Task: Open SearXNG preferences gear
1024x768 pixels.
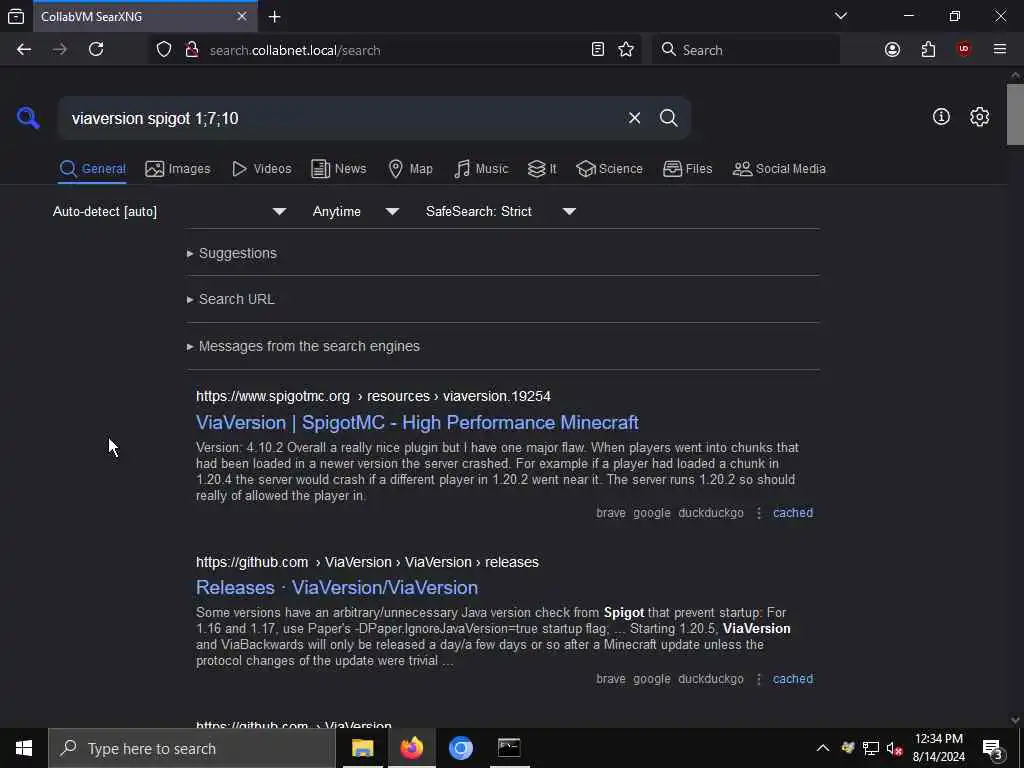Action: click(980, 117)
